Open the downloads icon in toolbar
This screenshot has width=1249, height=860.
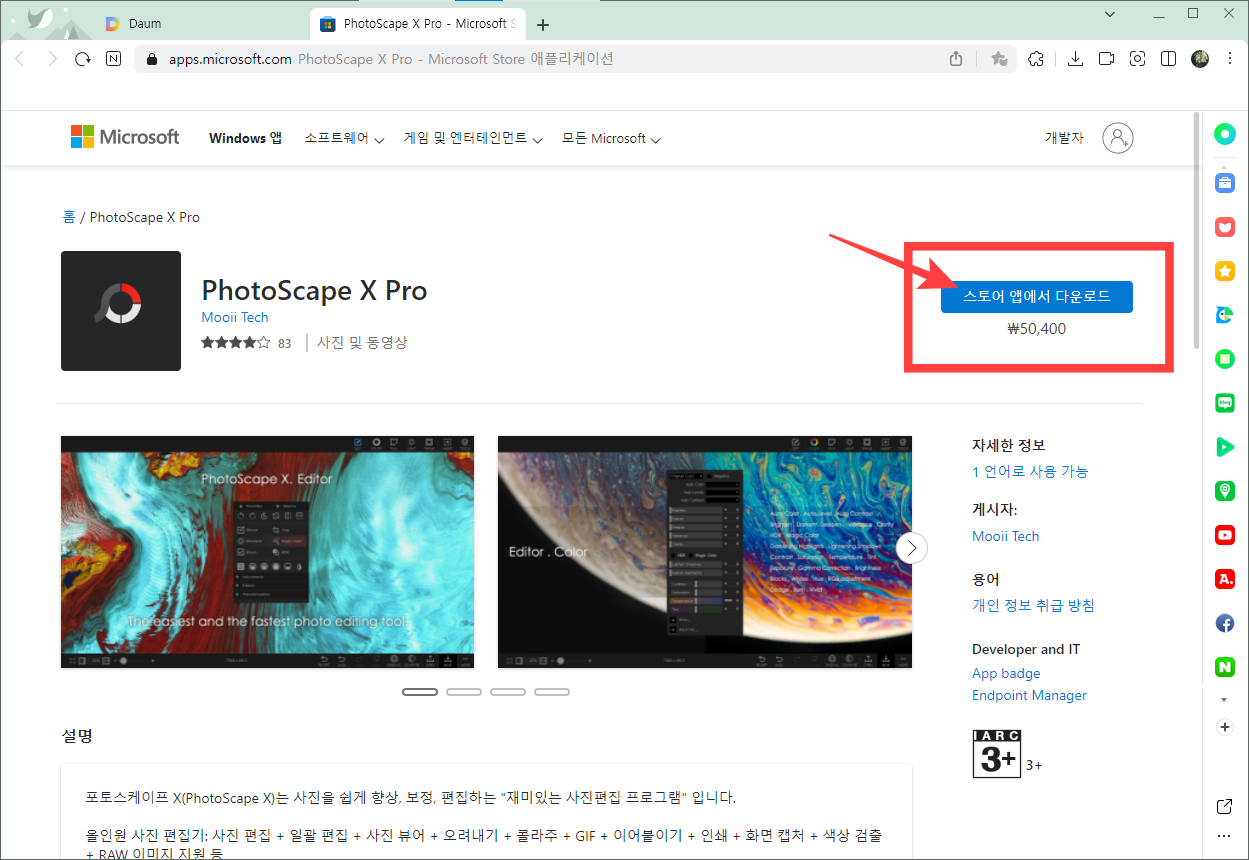pos(1075,59)
